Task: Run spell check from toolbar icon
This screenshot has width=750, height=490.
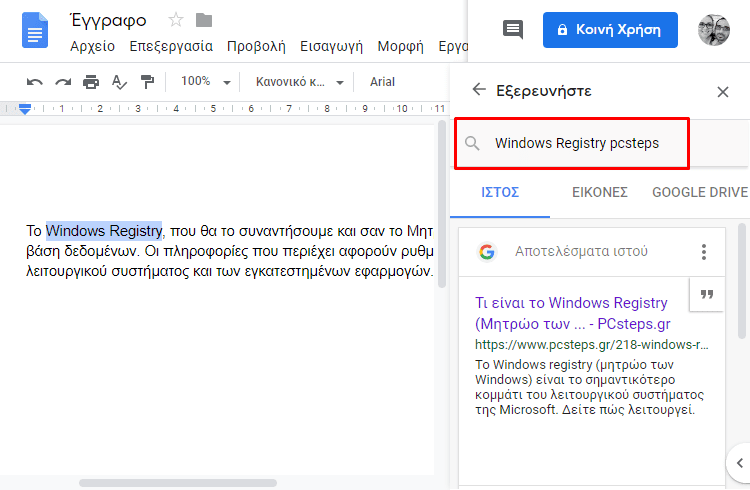Action: [x=119, y=82]
